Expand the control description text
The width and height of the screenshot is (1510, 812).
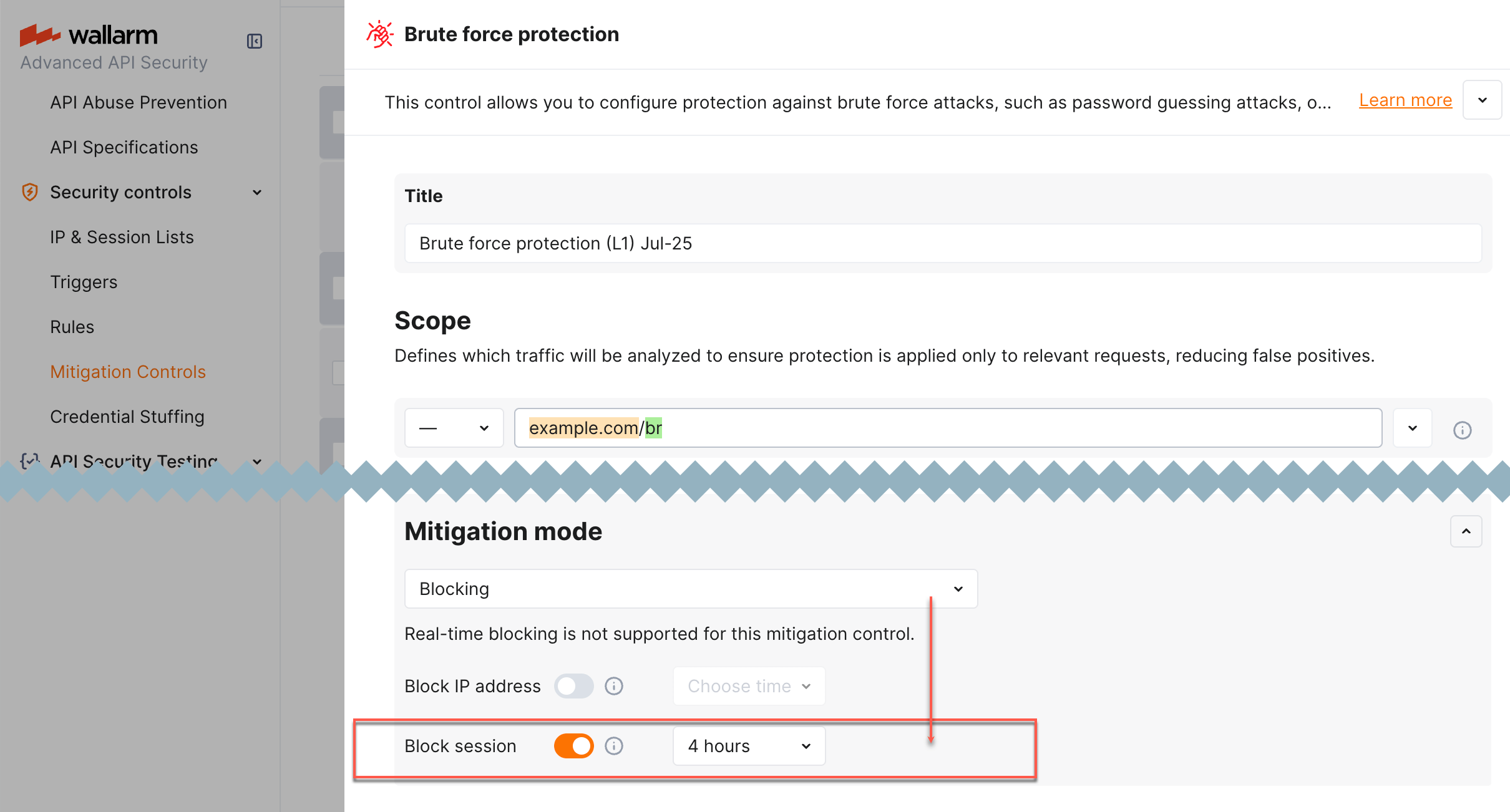pyautogui.click(x=1483, y=99)
